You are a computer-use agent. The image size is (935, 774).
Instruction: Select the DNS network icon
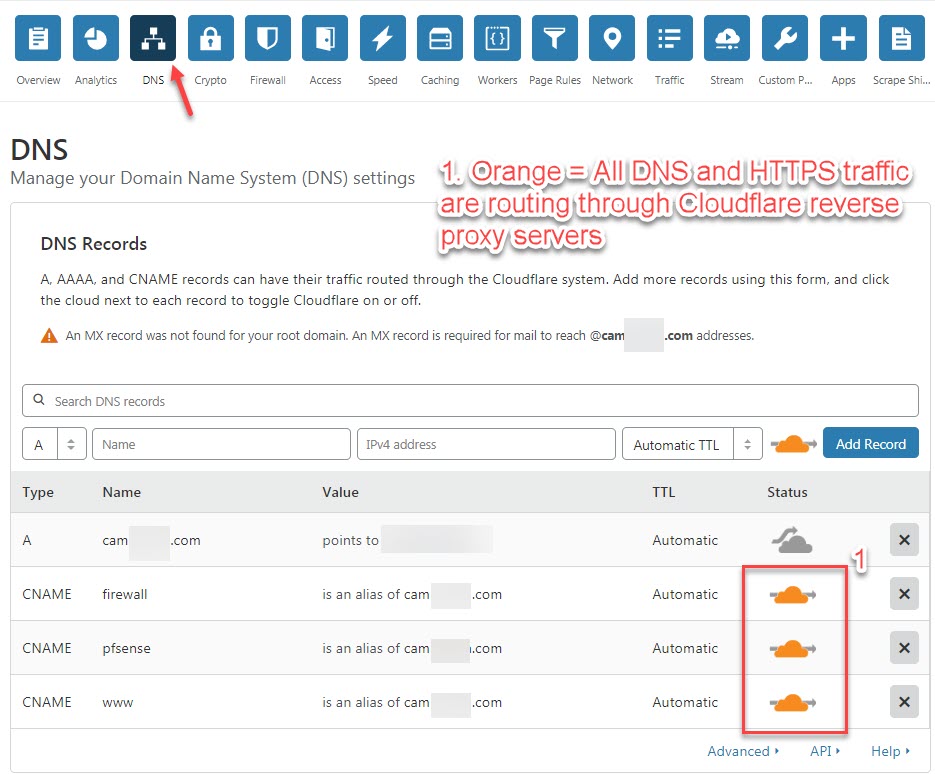point(153,38)
